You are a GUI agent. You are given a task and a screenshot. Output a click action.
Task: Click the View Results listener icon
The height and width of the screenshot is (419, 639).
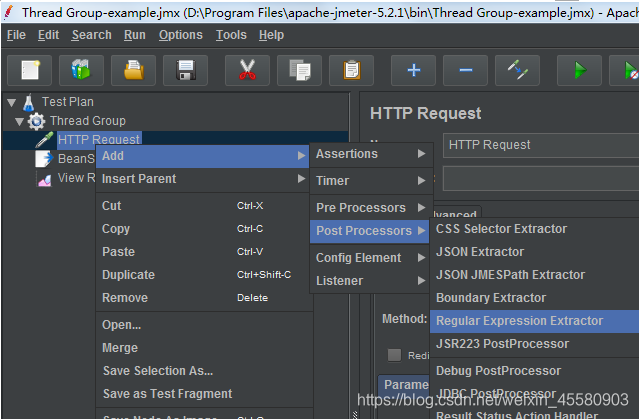(x=44, y=178)
